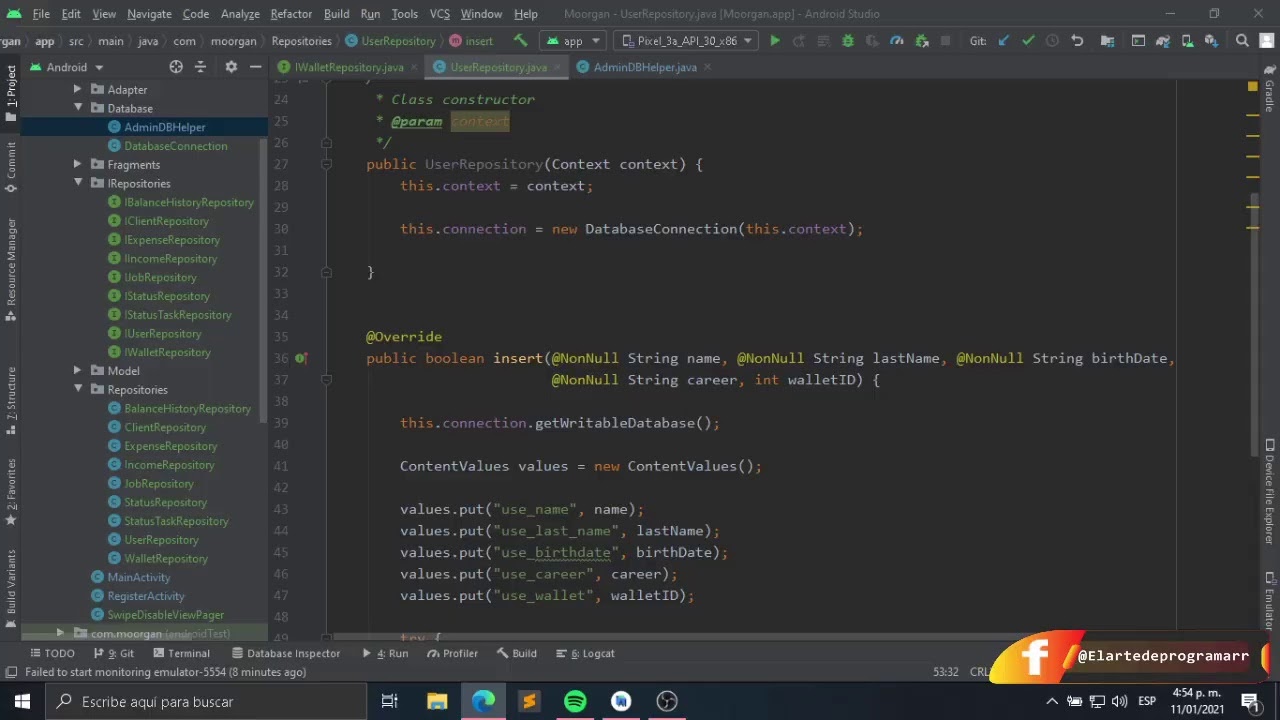1280x720 pixels.
Task: Open the Pixel_3a_API_30_x86 device dropdown
Action: pyautogui.click(x=687, y=41)
